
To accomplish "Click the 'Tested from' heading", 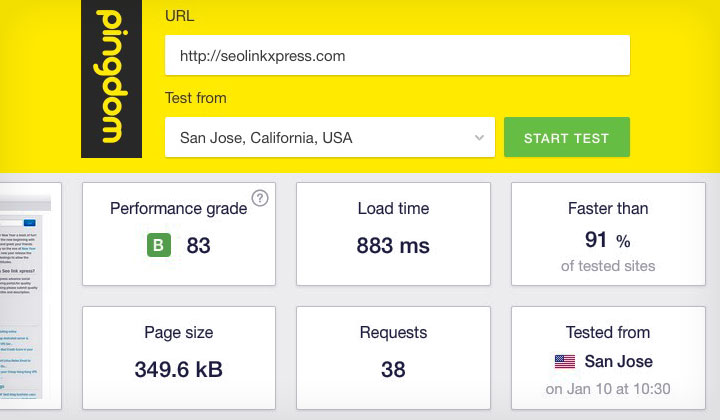I will click(x=608, y=332).
